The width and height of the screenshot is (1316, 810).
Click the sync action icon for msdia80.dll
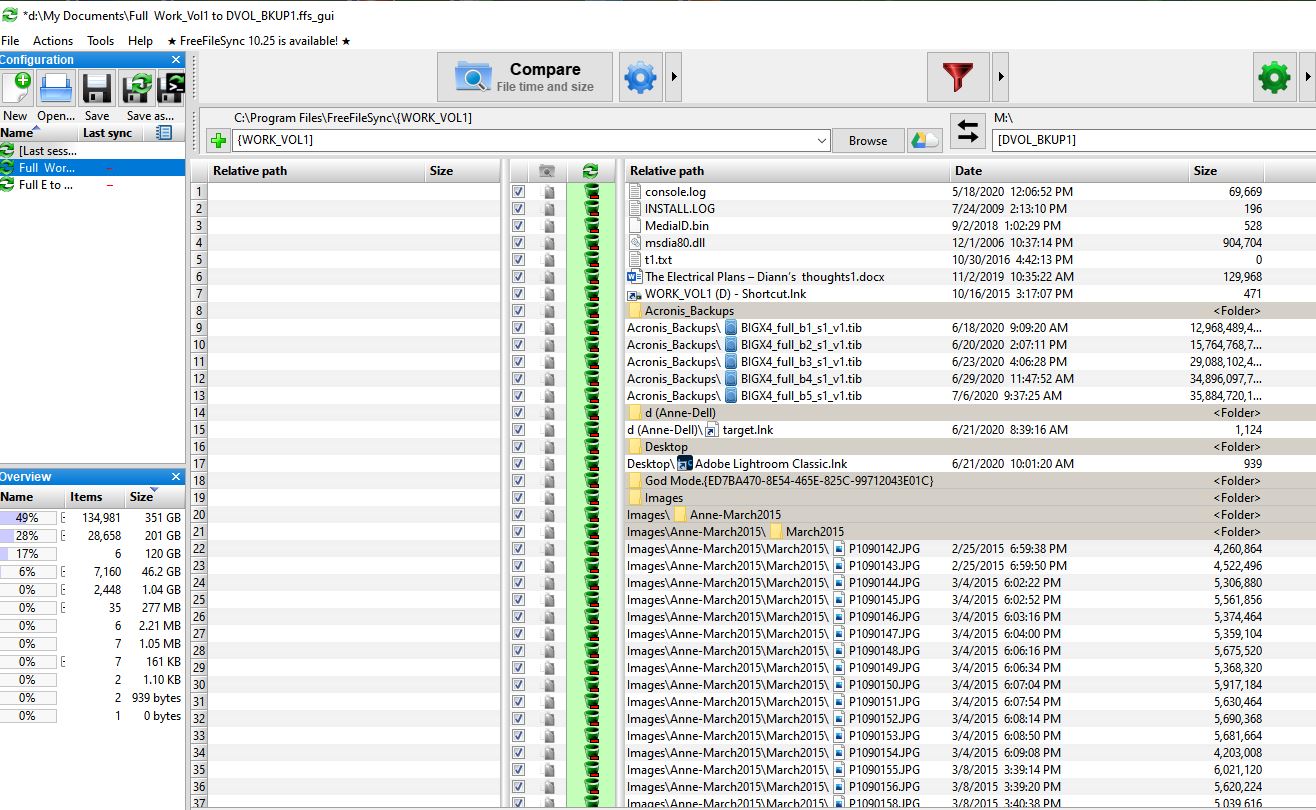pyautogui.click(x=591, y=243)
